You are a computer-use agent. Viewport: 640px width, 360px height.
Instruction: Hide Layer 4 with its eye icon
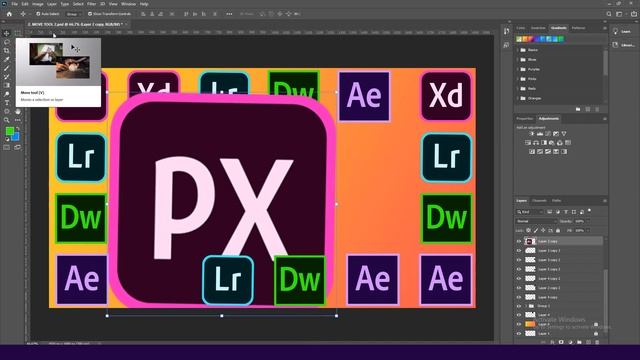[x=519, y=315]
